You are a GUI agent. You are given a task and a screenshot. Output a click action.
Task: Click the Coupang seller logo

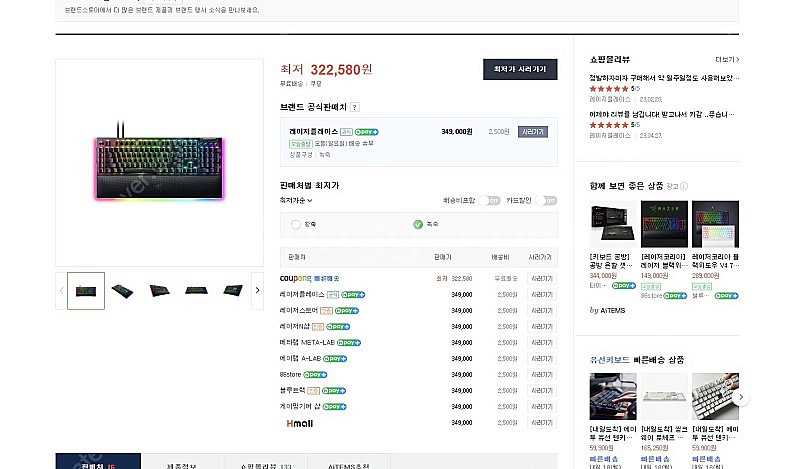point(295,279)
